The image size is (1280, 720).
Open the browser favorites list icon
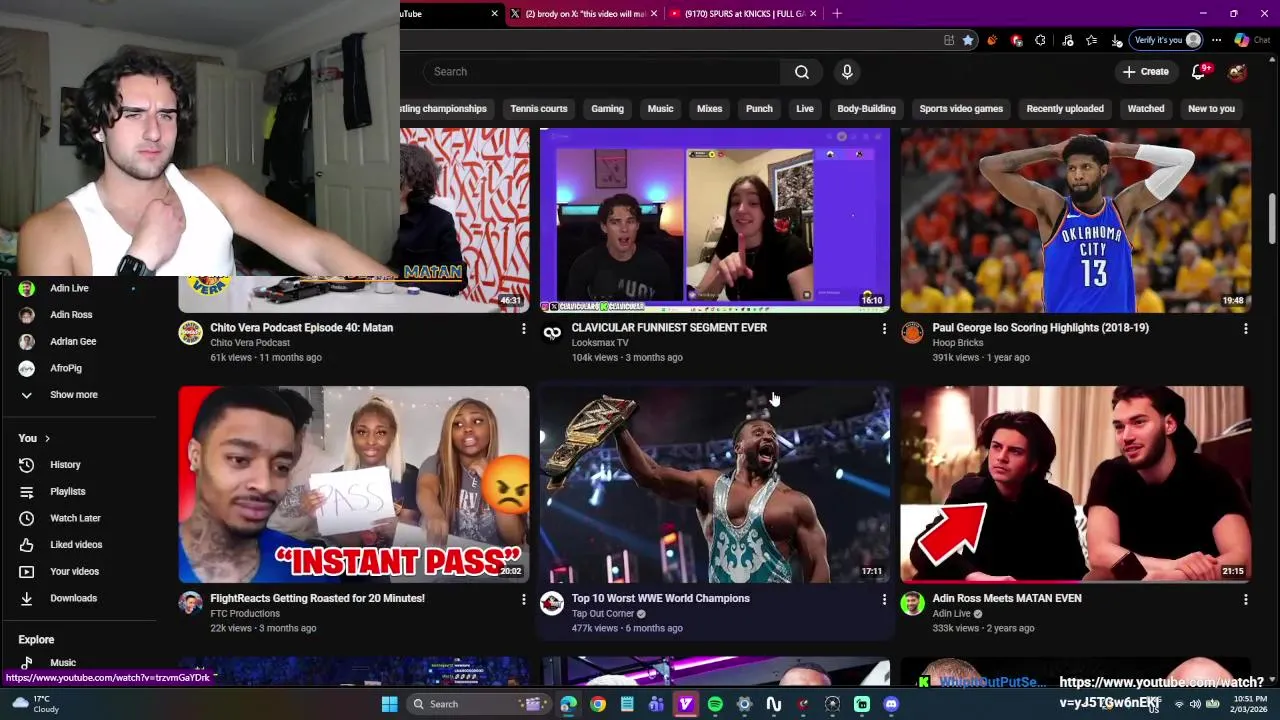point(1091,40)
